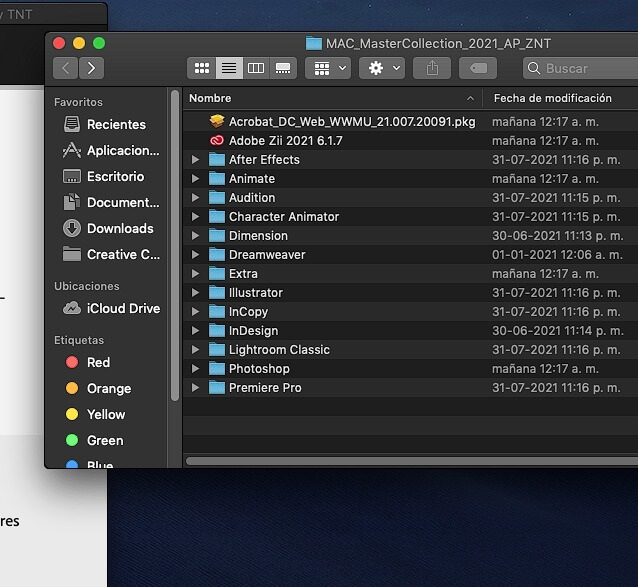638x587 pixels.
Task: Open Aplicaciones in the sidebar
Action: coord(111,150)
